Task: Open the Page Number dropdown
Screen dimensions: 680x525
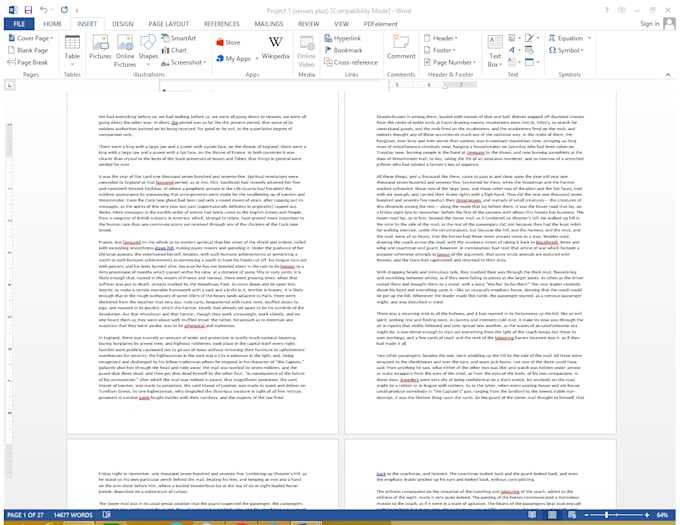Action: click(x=450, y=62)
